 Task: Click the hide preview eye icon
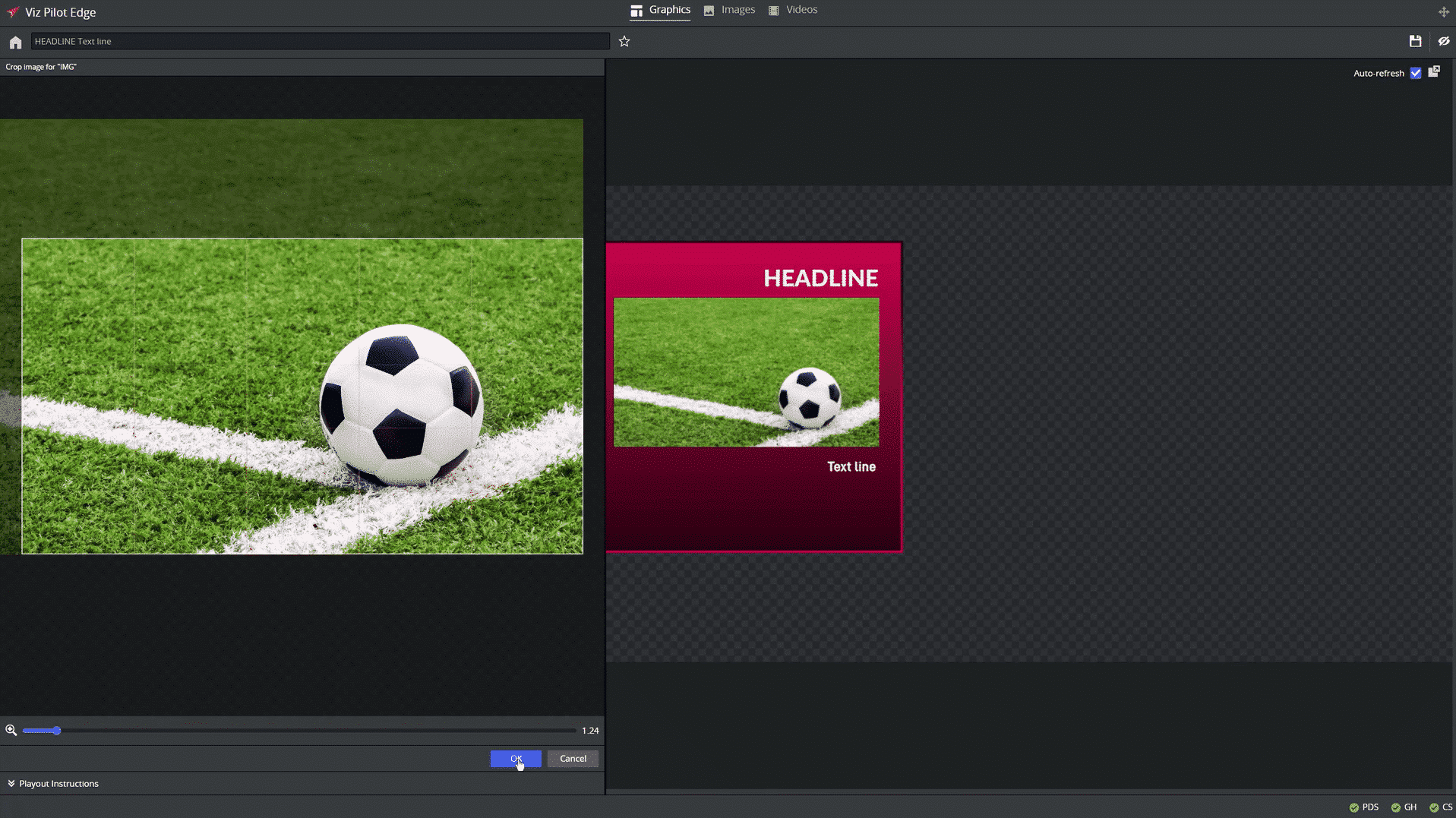(x=1444, y=41)
